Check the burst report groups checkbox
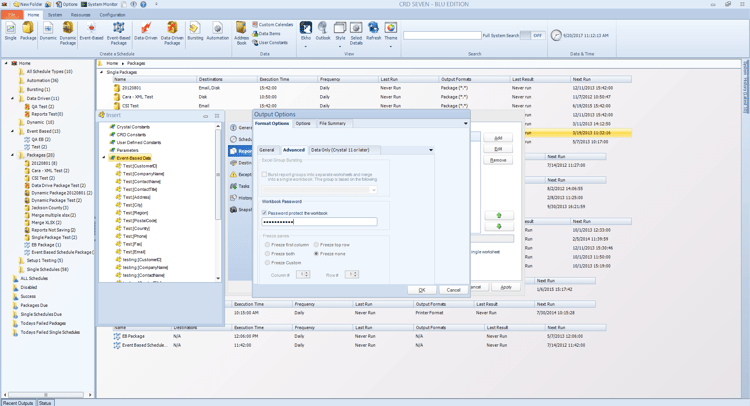 pos(265,175)
